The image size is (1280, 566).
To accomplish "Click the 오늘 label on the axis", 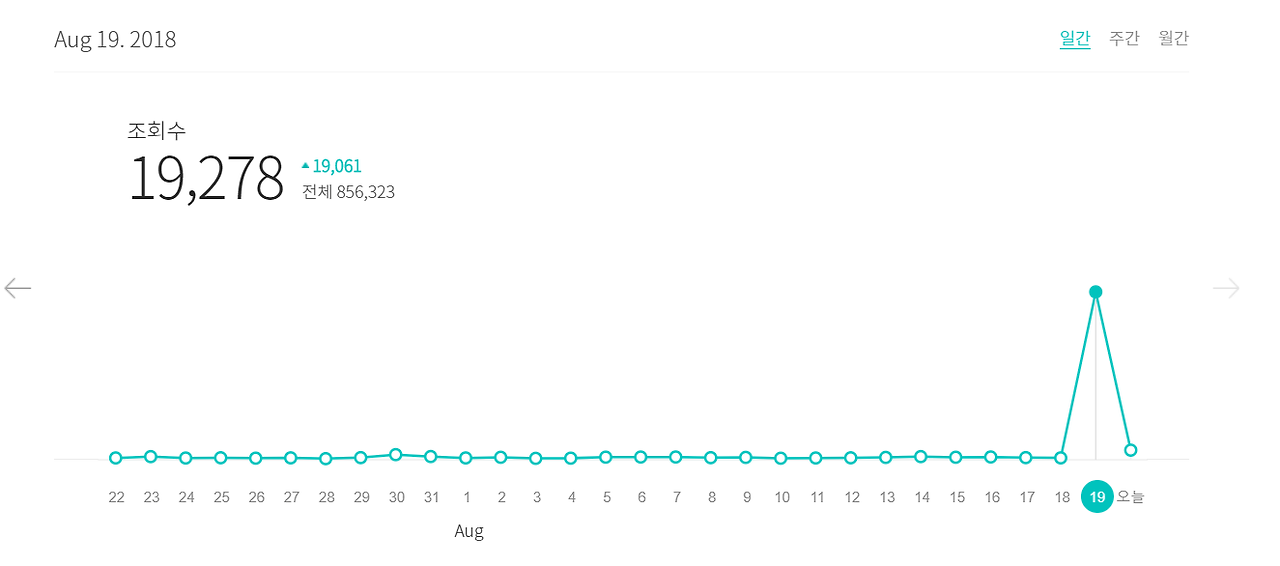I will (1131, 497).
